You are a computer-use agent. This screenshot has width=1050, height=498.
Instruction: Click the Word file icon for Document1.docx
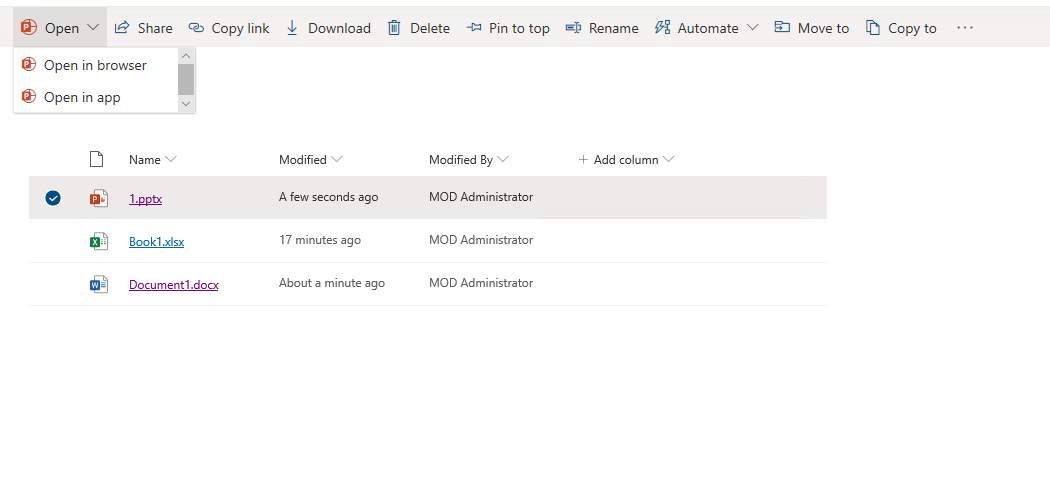[99, 284]
